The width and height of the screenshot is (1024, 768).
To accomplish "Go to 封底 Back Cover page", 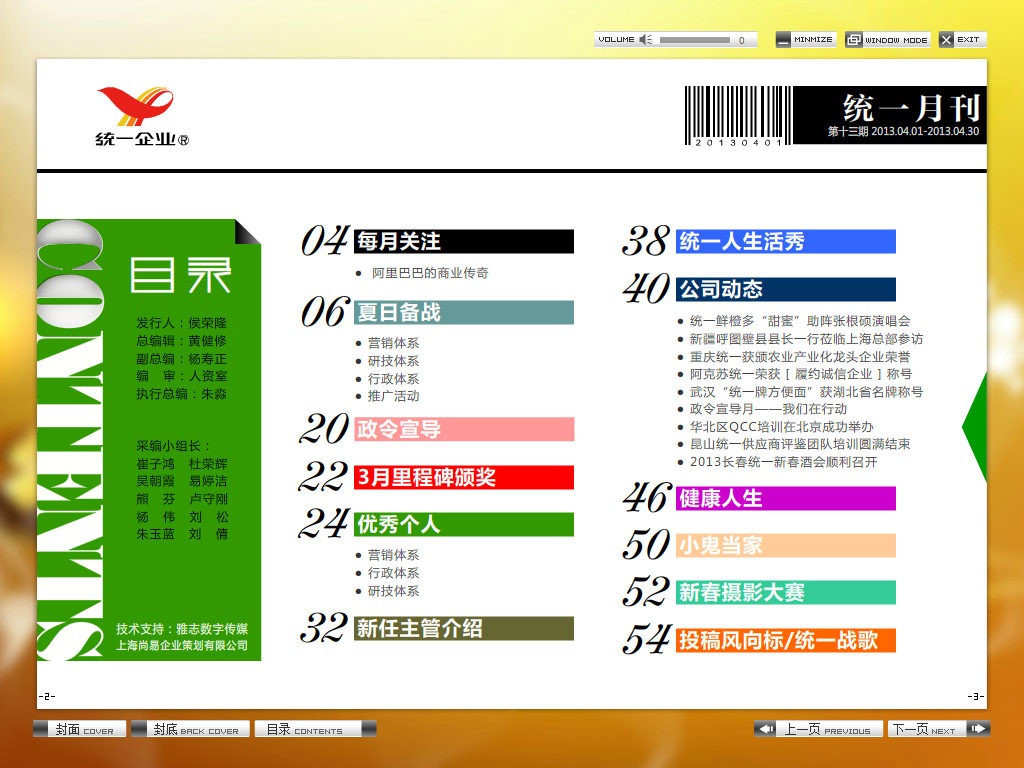I will 190,729.
